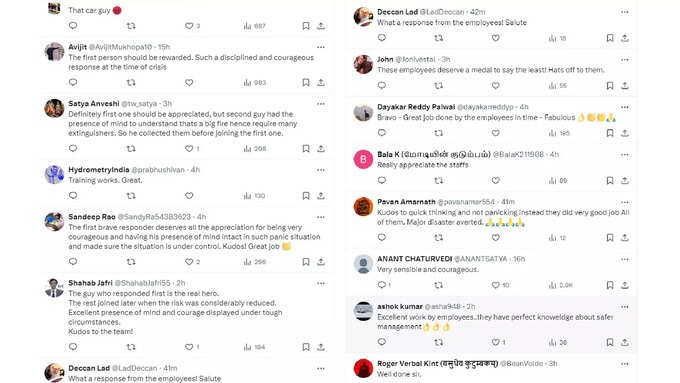Open more options menu on Pavan Amarnath's tweet
Image resolution: width=680 pixels, height=383 pixels.
pos(625,202)
